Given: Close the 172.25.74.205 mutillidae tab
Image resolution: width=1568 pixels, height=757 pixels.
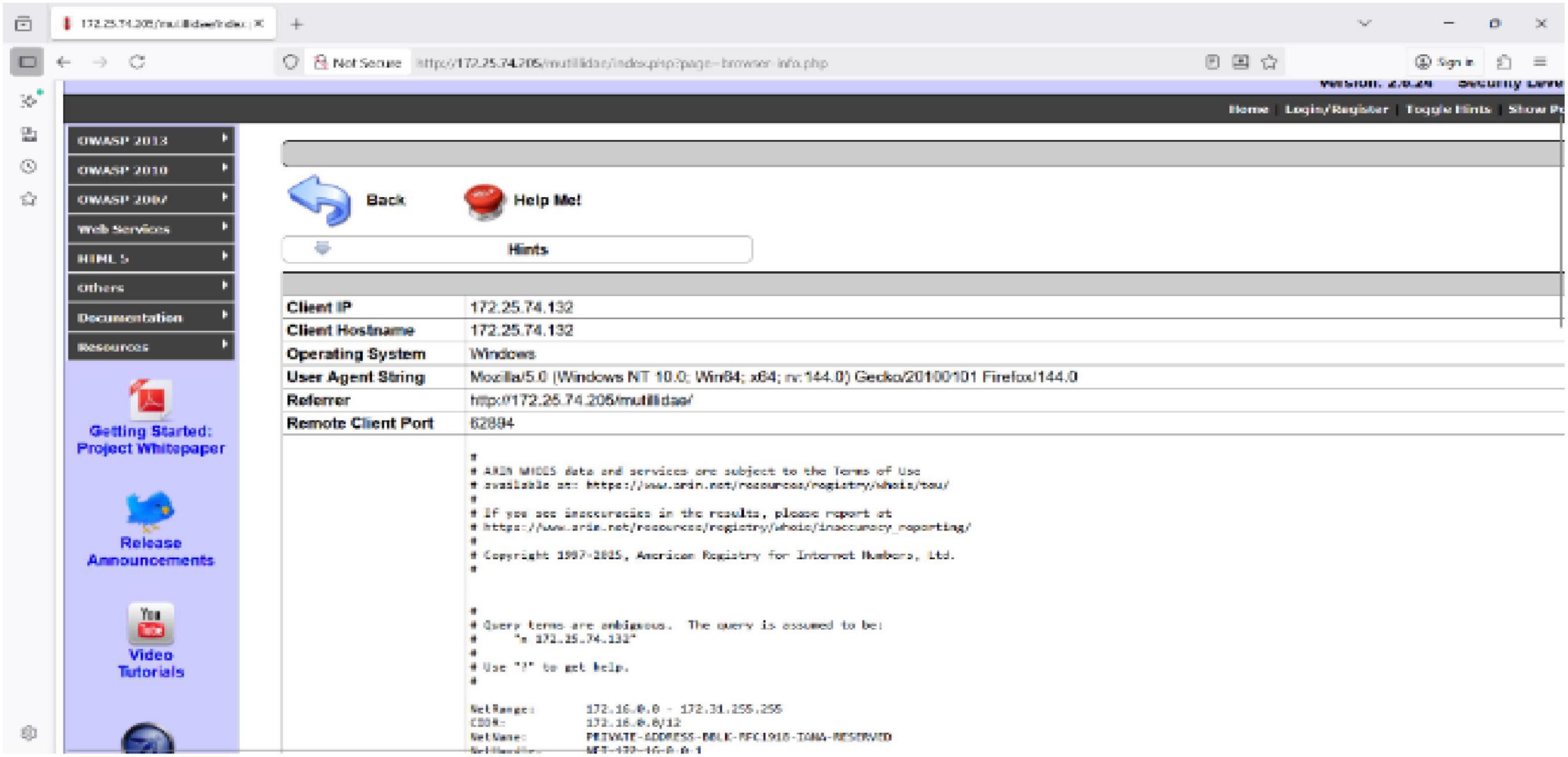Looking at the screenshot, I should (x=259, y=24).
